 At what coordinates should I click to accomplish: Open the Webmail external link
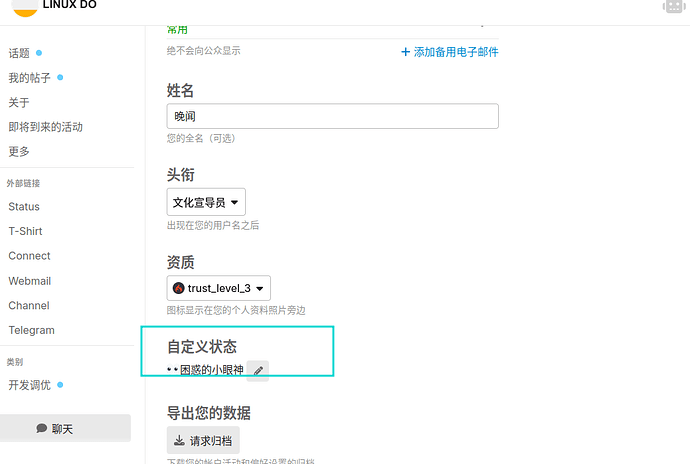(29, 281)
